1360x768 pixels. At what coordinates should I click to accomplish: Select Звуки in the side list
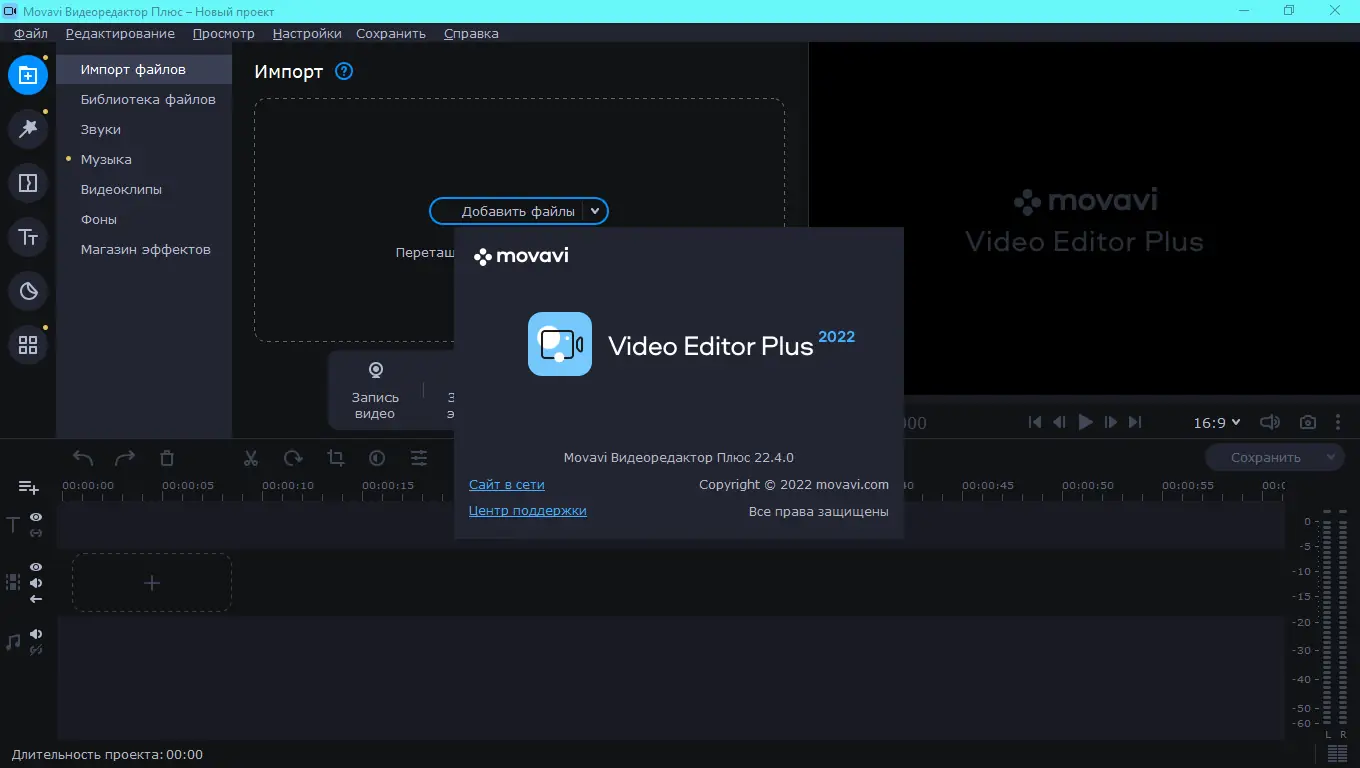pyautogui.click(x=144, y=130)
